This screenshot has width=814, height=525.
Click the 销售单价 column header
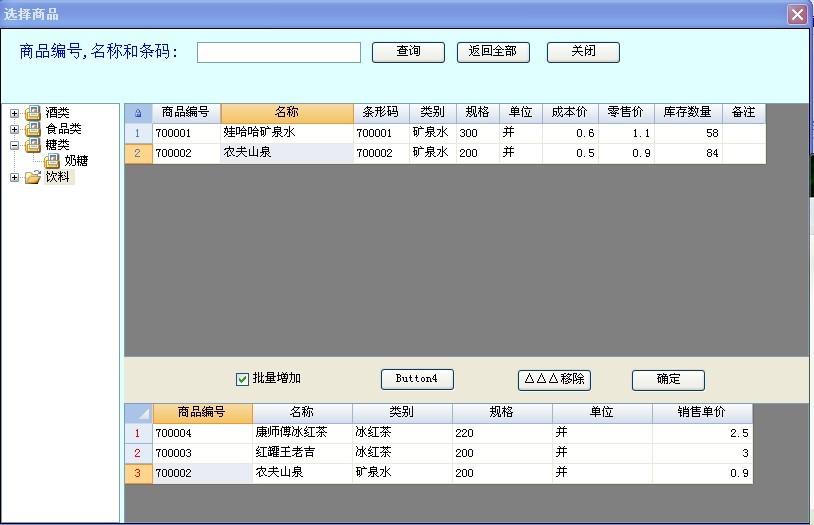click(702, 413)
